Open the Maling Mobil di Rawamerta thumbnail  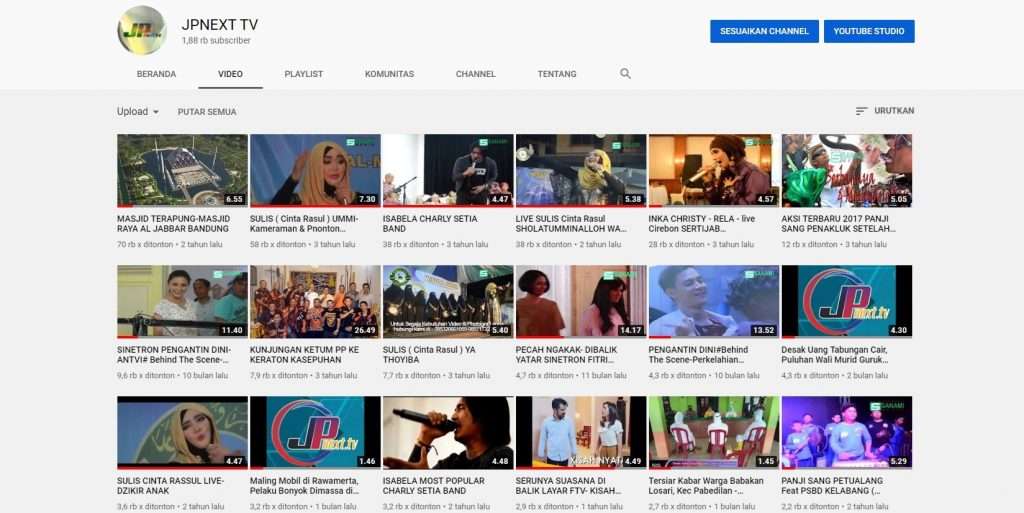315,433
